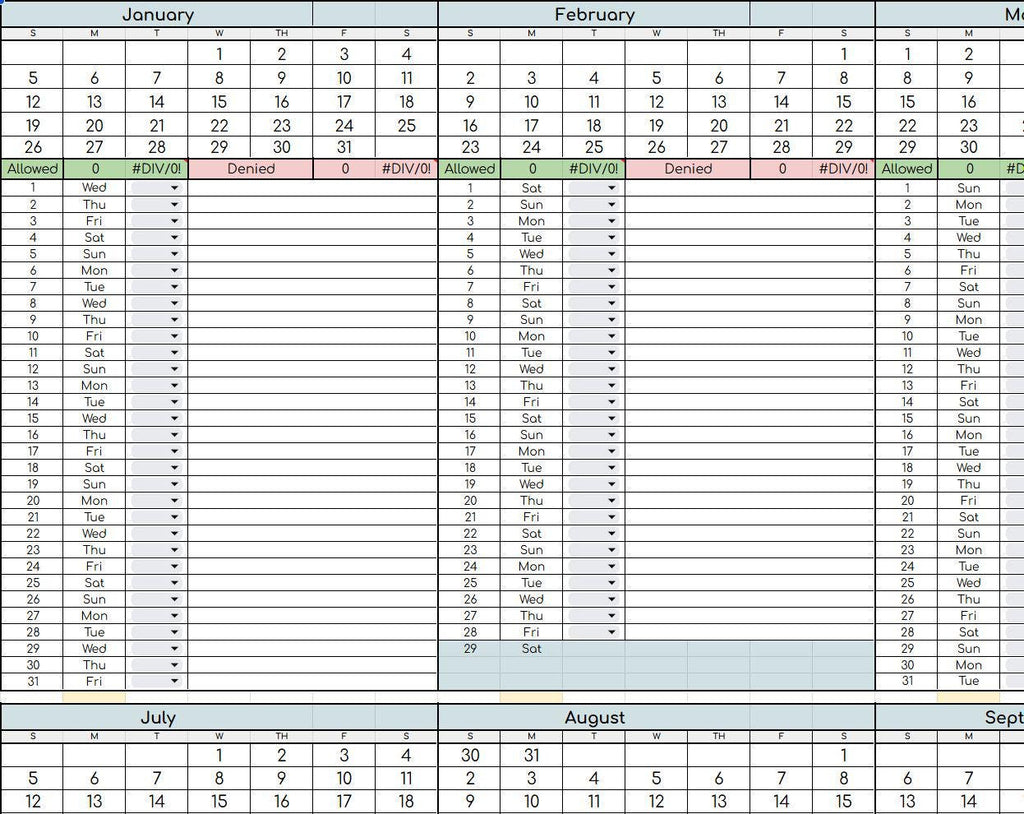Click the July month header
Image resolution: width=1024 pixels, height=814 pixels.
[x=157, y=717]
